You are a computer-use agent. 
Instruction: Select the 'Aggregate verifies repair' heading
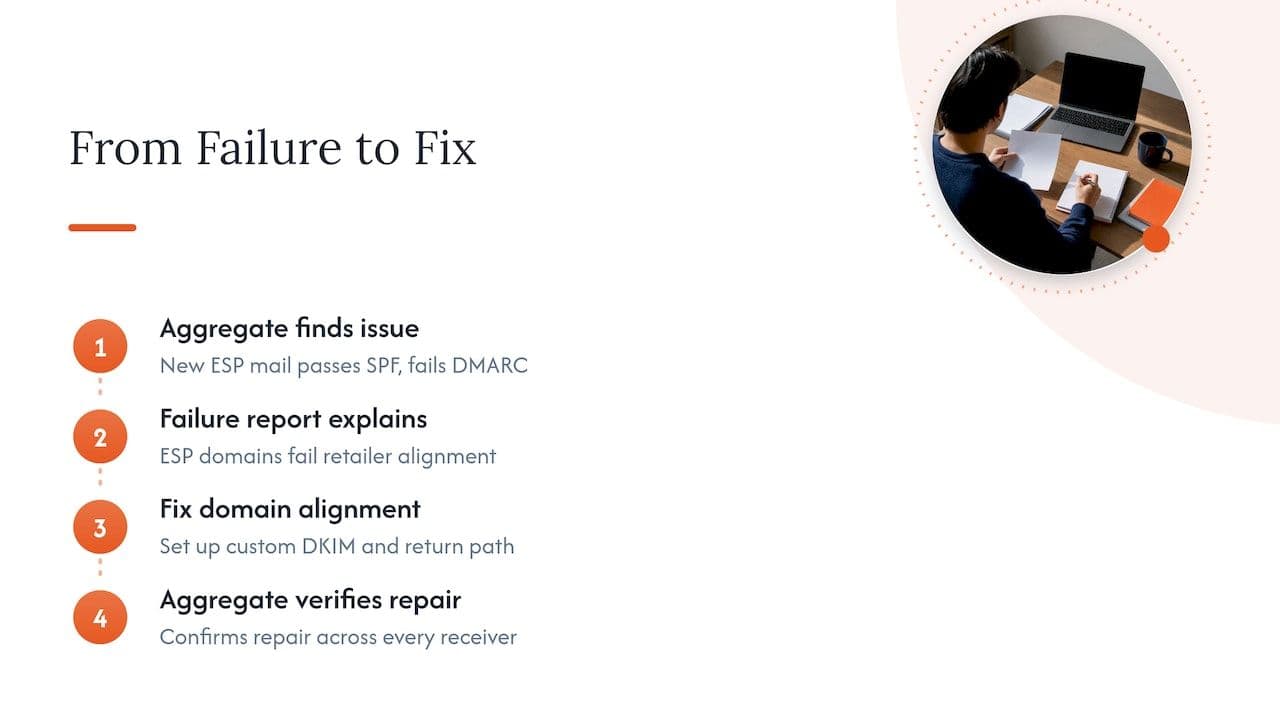tap(310, 600)
